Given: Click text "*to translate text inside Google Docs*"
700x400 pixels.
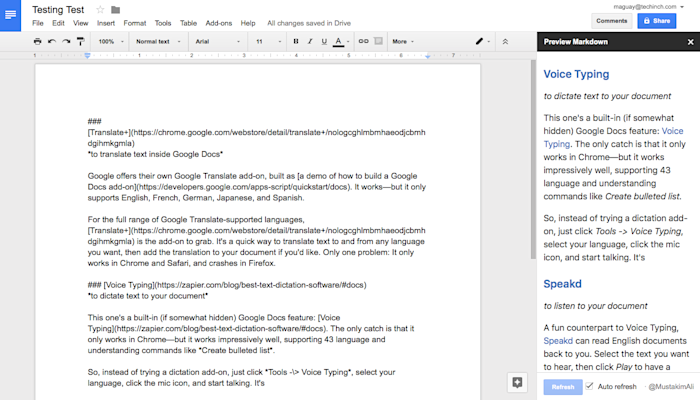Looking at the screenshot, I should tap(155, 154).
